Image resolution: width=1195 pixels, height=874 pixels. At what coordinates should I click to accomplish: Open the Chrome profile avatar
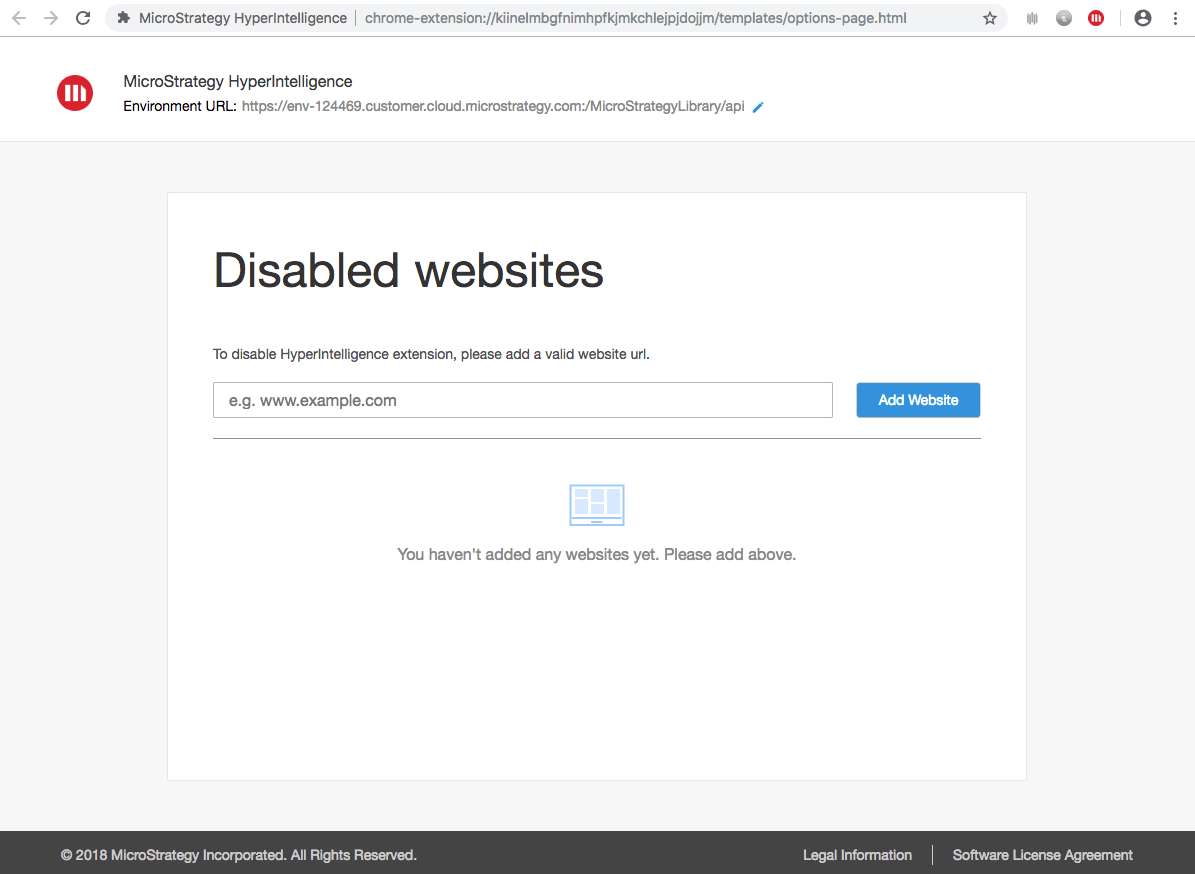pyautogui.click(x=1143, y=18)
